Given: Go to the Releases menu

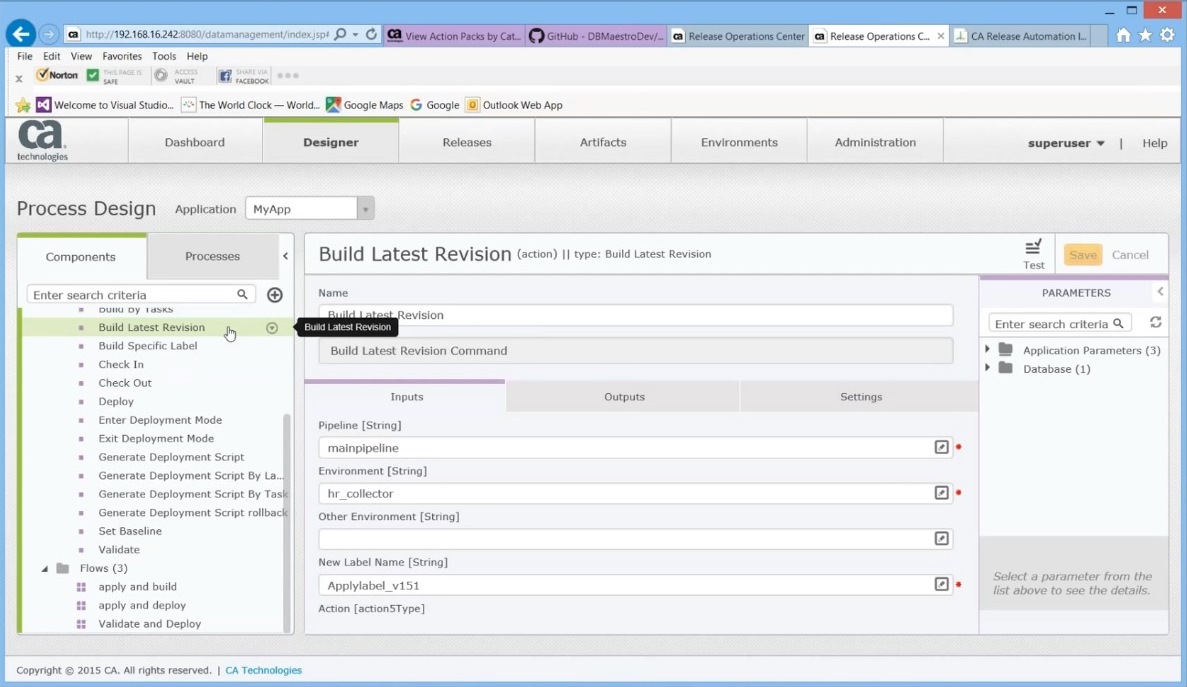Looking at the screenshot, I should [x=467, y=143].
